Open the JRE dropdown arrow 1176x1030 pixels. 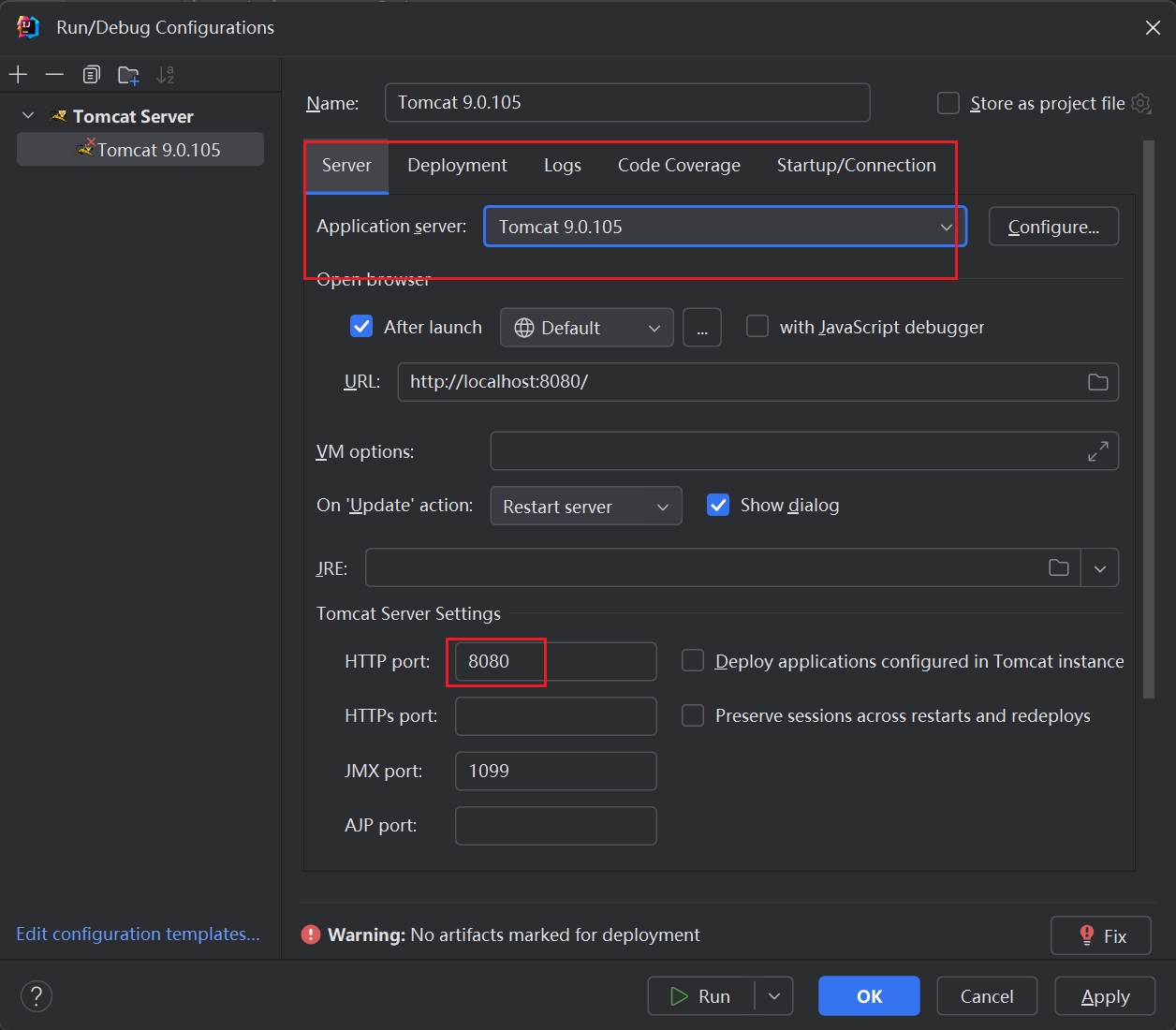(x=1100, y=567)
